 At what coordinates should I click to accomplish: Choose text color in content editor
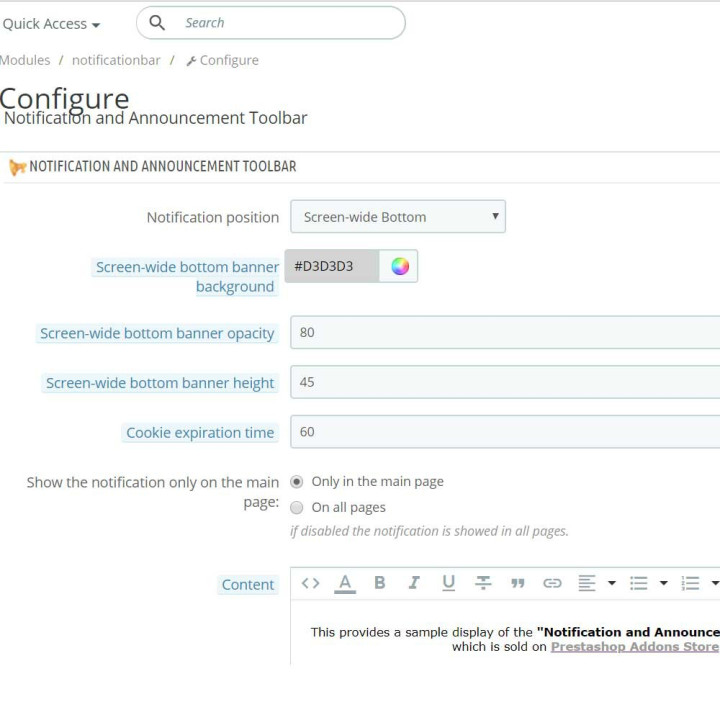pyautogui.click(x=345, y=583)
